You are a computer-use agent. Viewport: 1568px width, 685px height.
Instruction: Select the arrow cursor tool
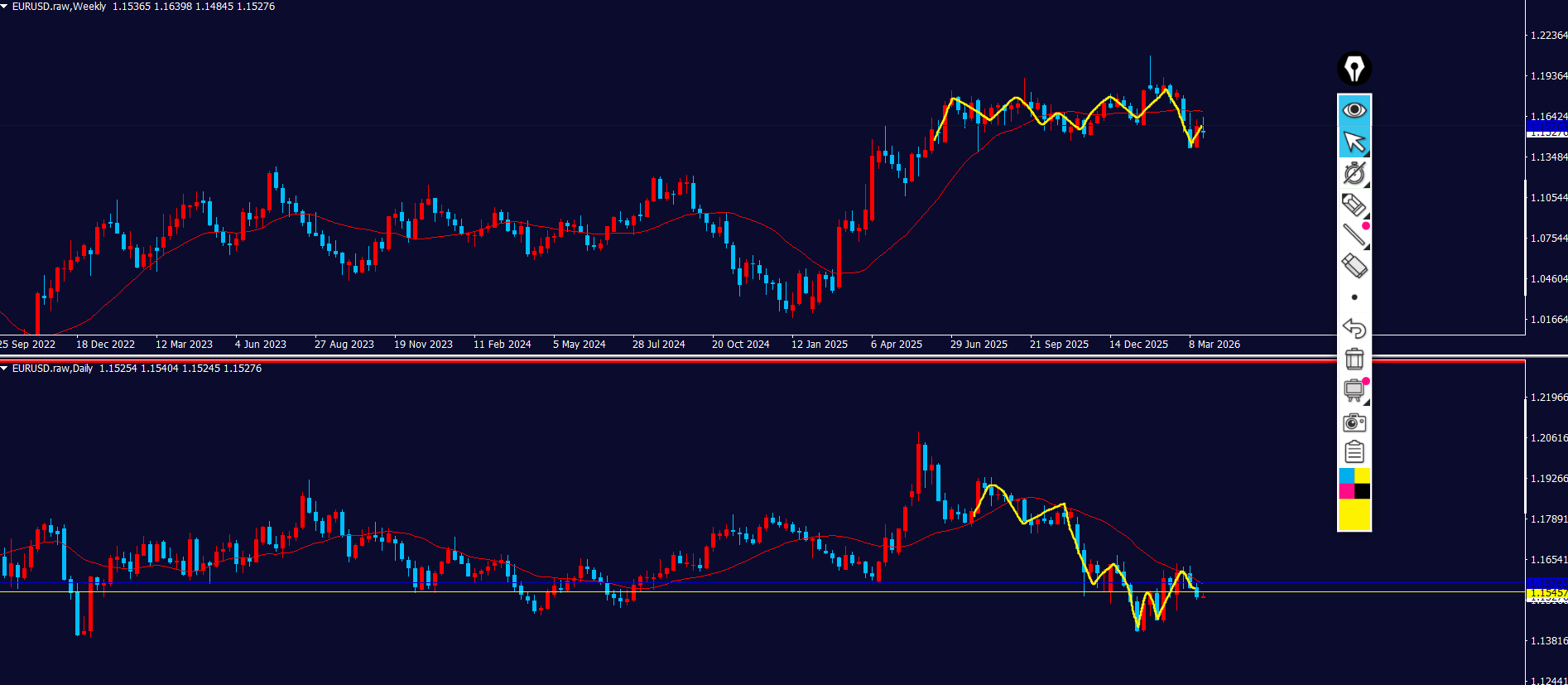click(1354, 142)
